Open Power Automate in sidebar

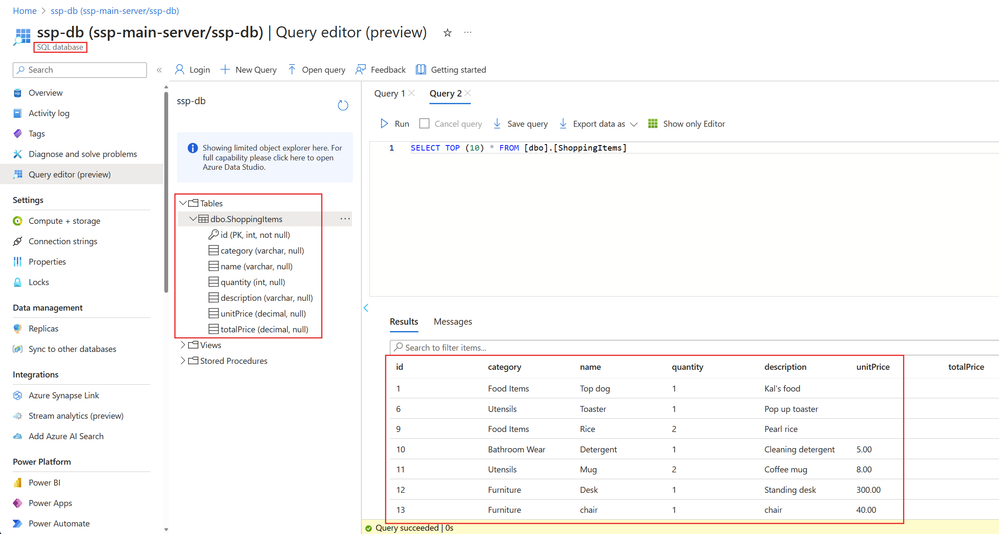point(59,524)
